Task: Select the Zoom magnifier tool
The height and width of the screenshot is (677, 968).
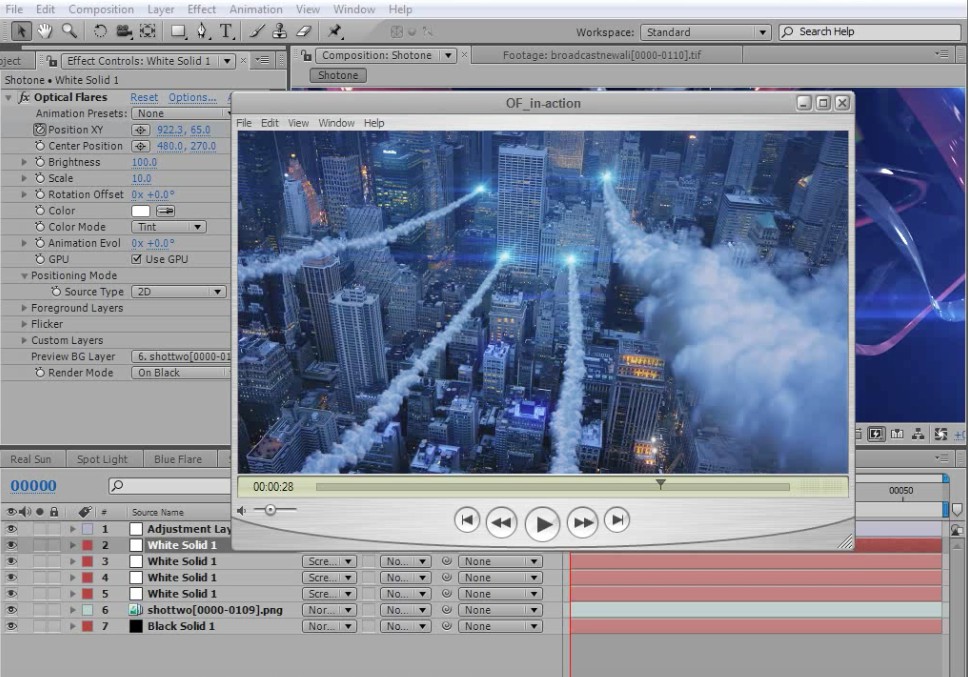Action: 69,31
